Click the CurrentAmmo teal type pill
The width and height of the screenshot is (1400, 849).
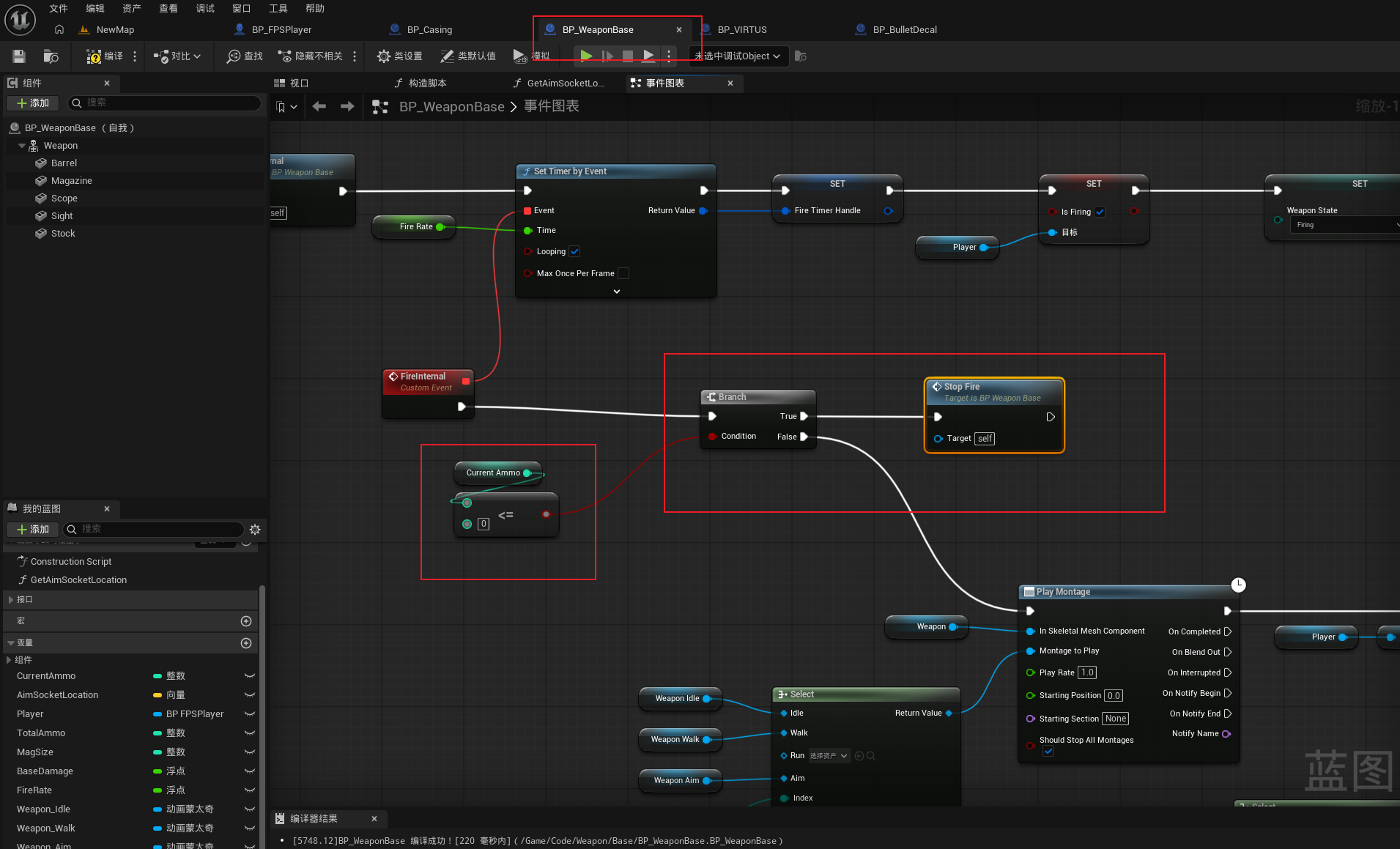pyautogui.click(x=158, y=676)
